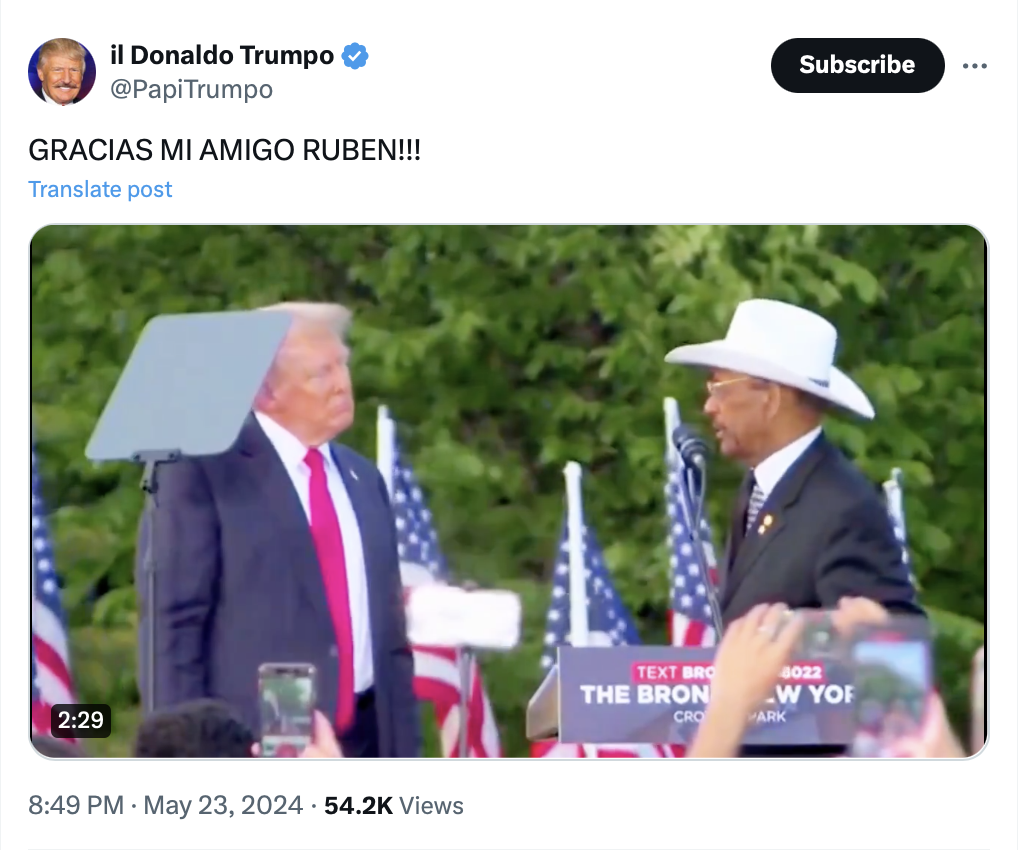Open the display name il Donaldo Trumpo
The width and height of the screenshot is (1018, 850).
coord(222,55)
